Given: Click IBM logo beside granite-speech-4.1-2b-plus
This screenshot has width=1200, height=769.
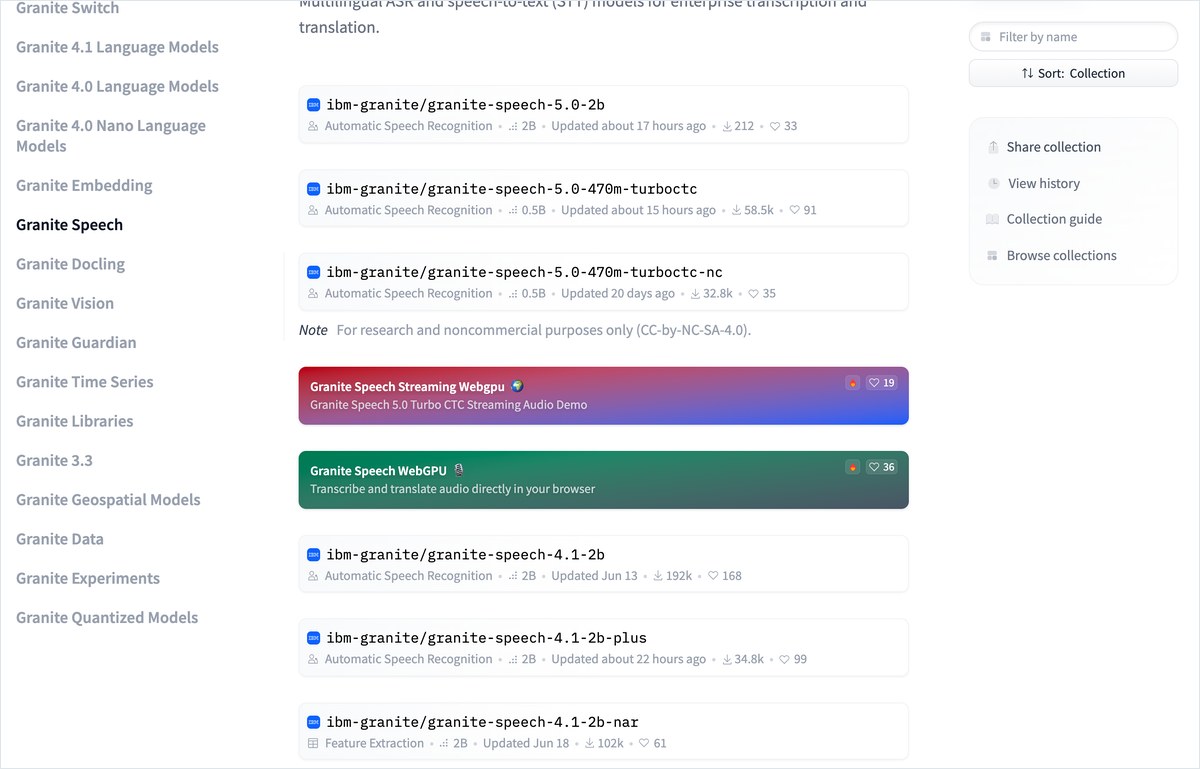Looking at the screenshot, I should click(313, 638).
